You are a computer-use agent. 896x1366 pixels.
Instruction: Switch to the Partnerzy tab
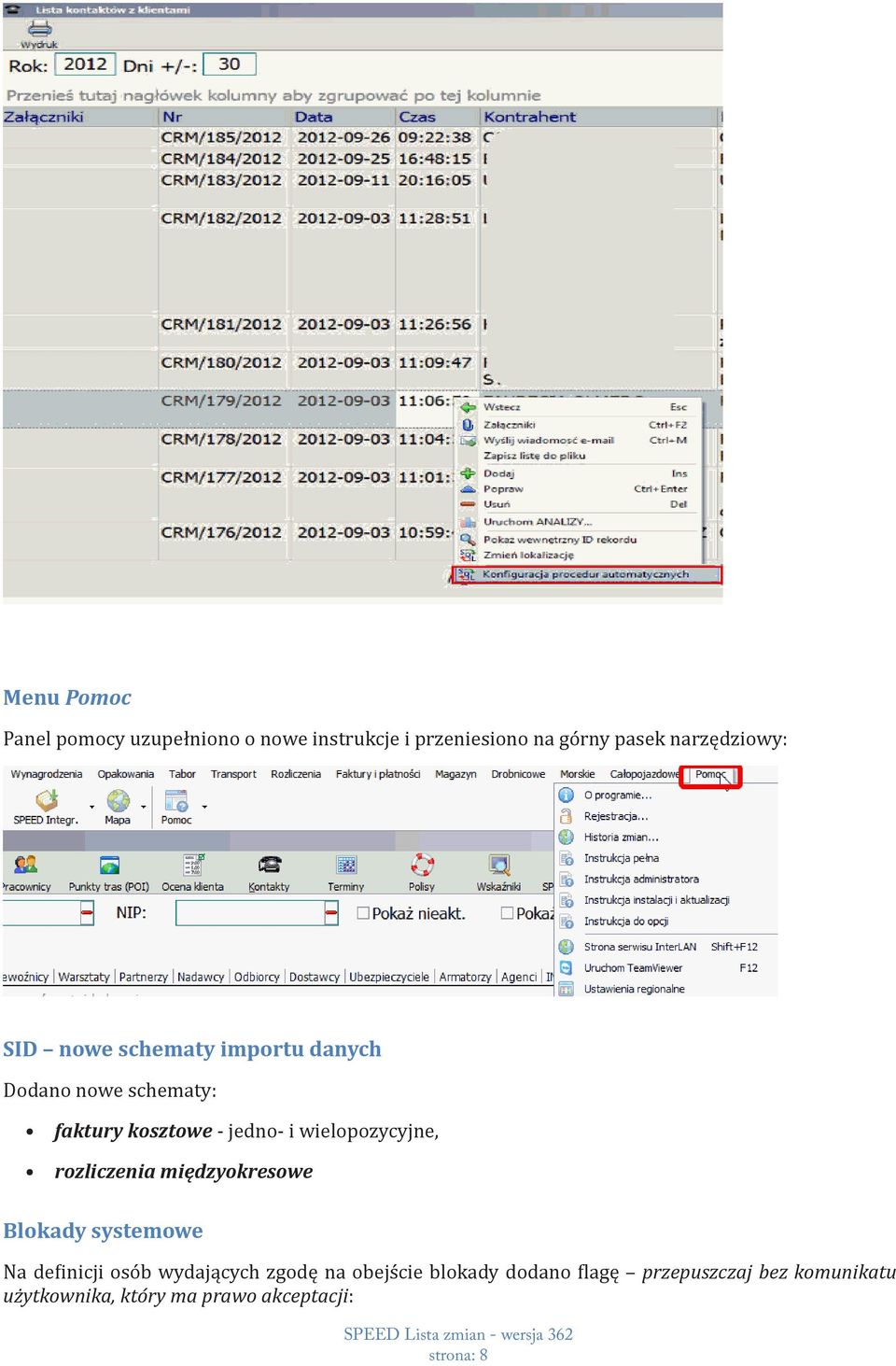coord(144,977)
